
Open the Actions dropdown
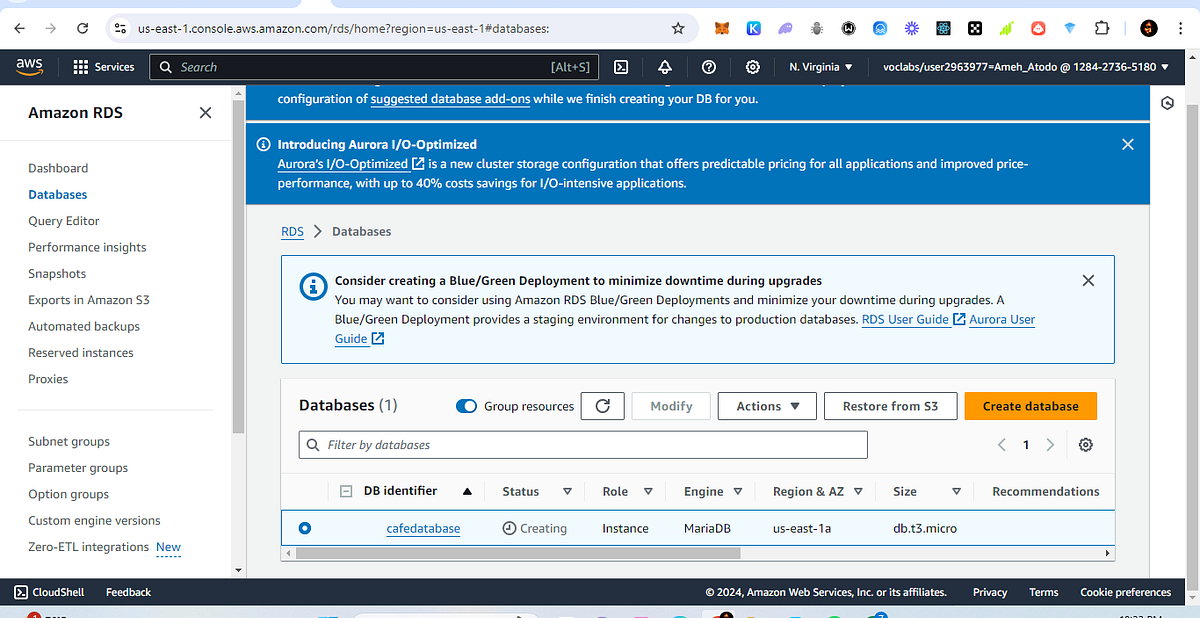[x=766, y=405]
